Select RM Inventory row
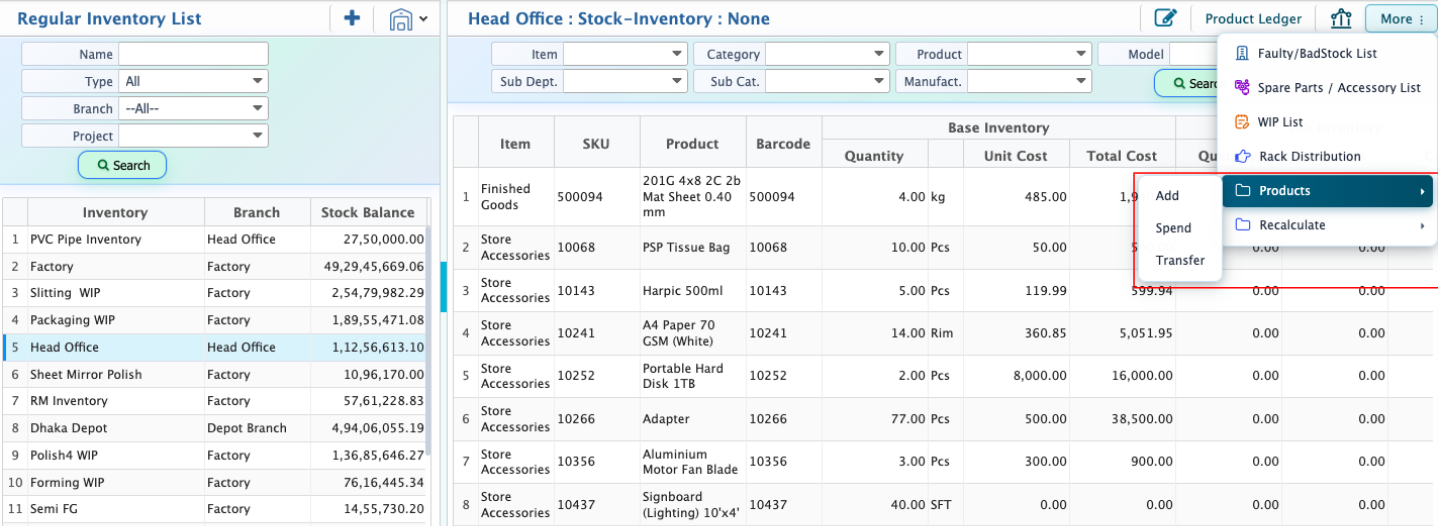This screenshot has height=526, width=1438. point(214,401)
